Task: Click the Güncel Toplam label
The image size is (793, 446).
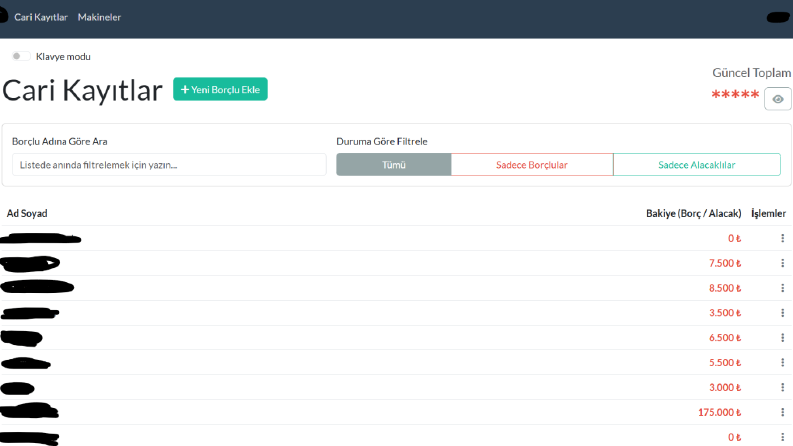Action: (752, 73)
